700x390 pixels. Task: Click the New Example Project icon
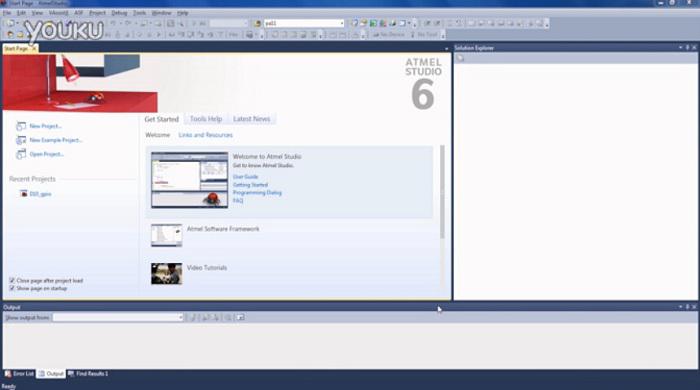pos(21,140)
